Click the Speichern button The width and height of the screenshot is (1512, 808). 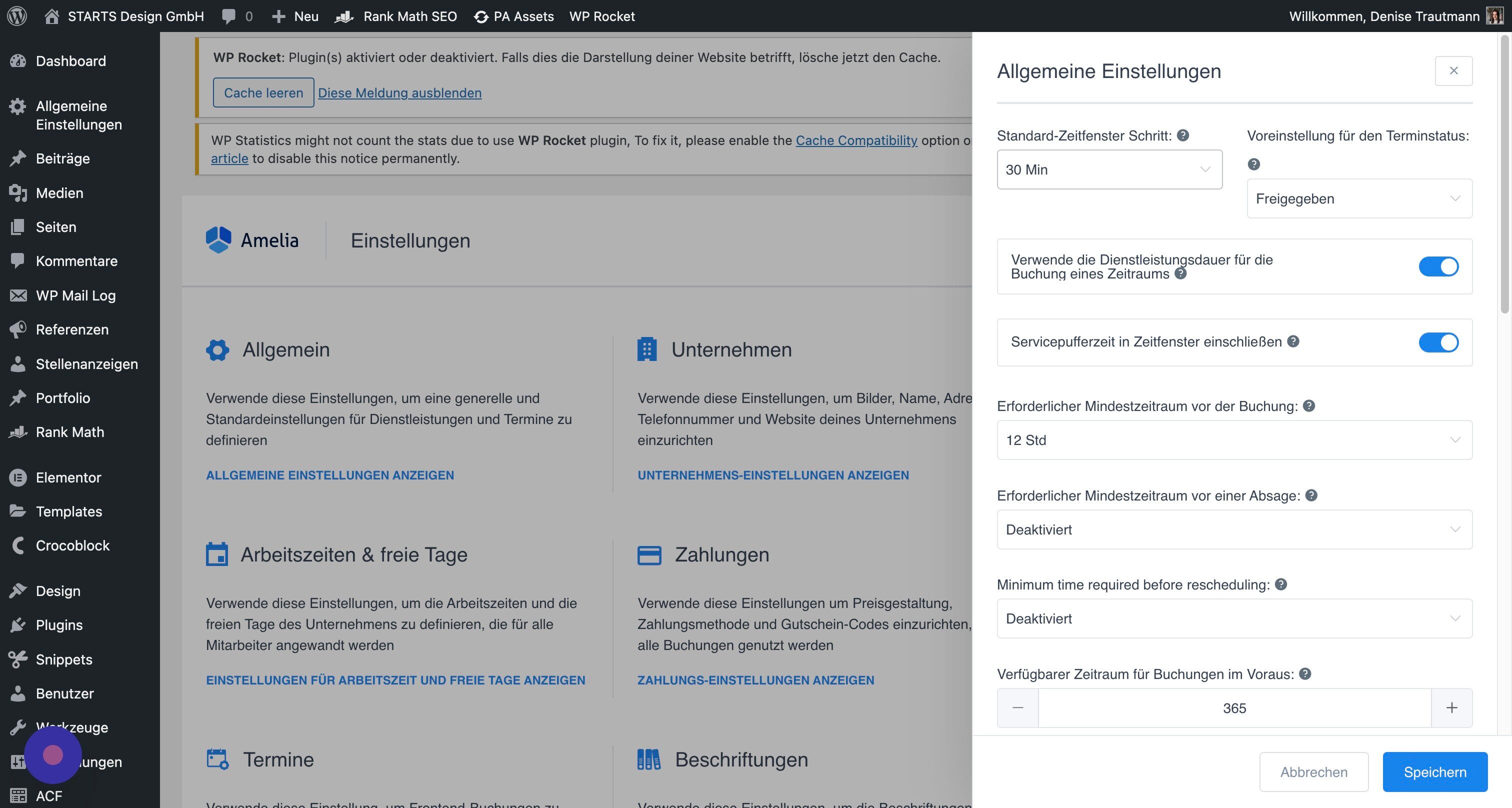coord(1435,771)
